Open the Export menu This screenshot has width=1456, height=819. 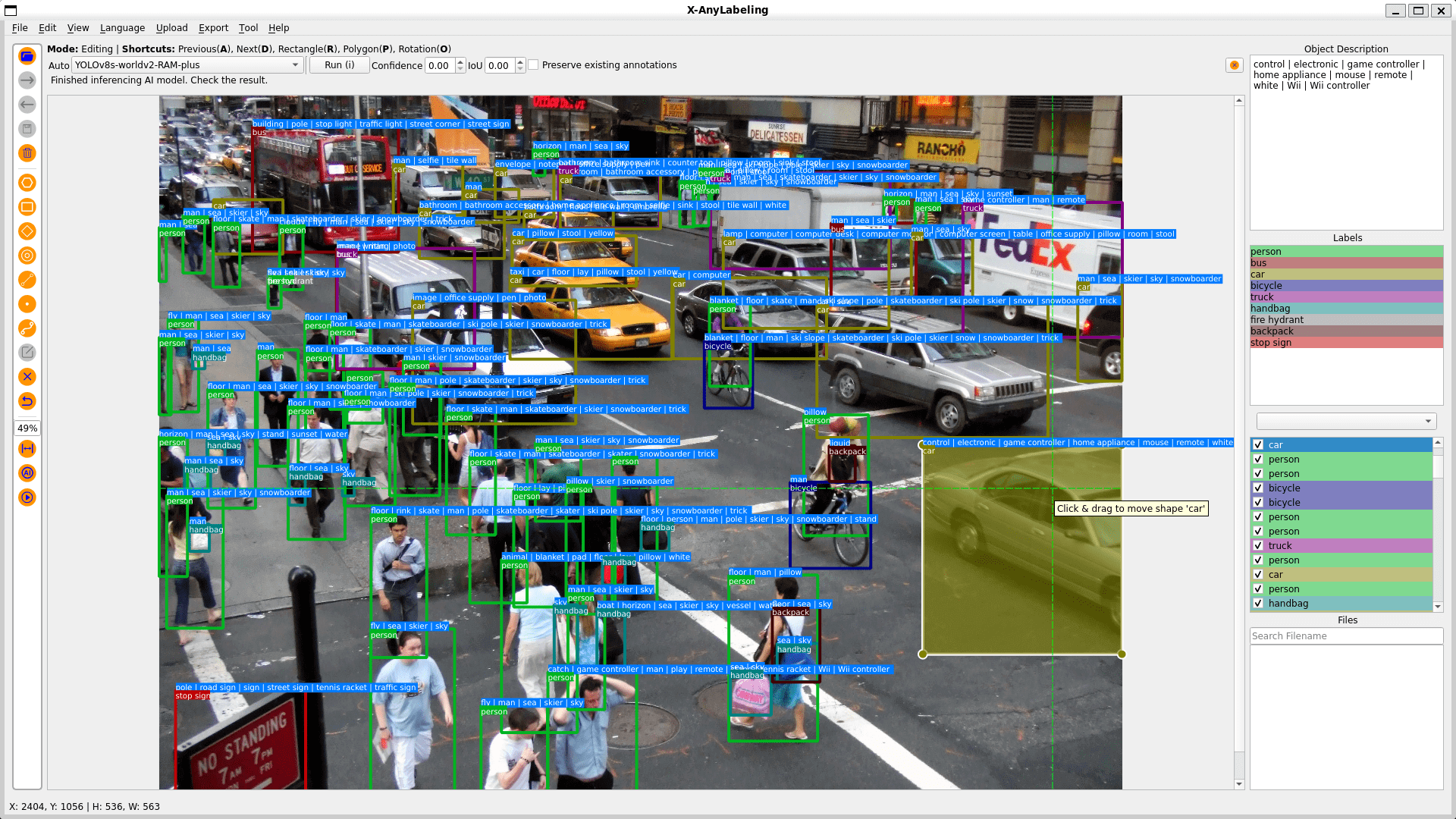tap(213, 28)
